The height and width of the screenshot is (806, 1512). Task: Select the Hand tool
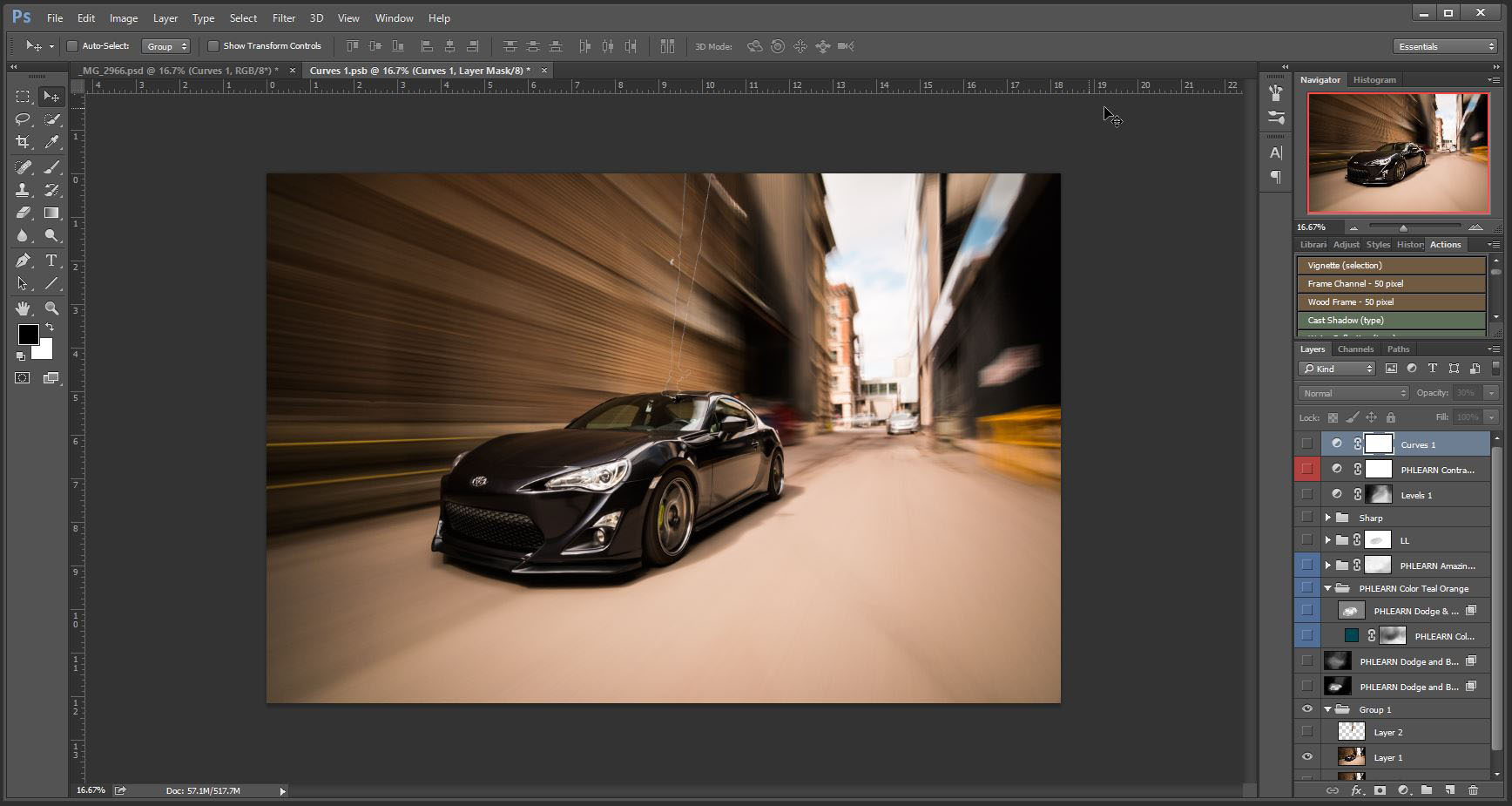(24, 308)
